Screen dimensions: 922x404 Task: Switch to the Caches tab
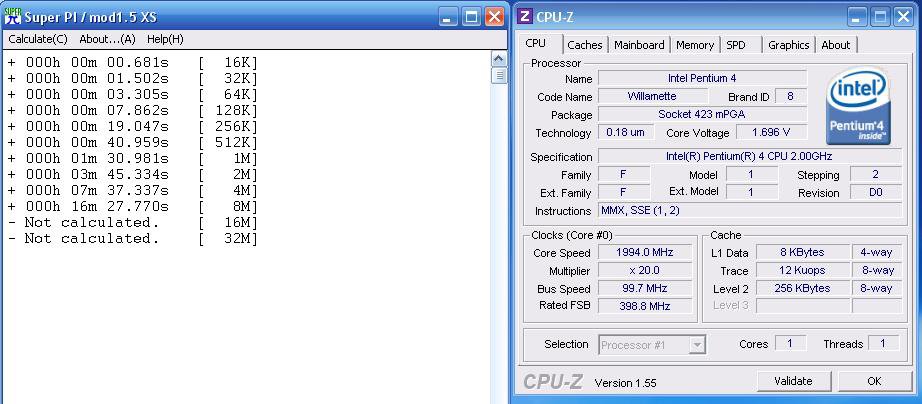click(x=585, y=45)
